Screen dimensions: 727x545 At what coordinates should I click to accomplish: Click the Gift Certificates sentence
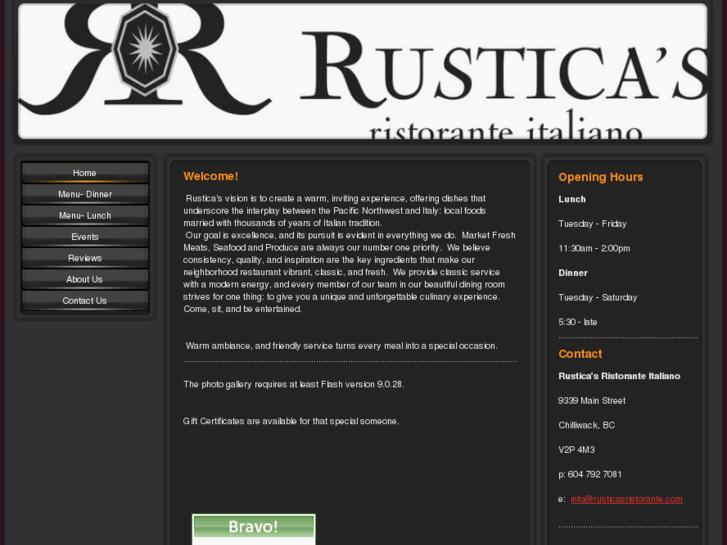point(291,421)
